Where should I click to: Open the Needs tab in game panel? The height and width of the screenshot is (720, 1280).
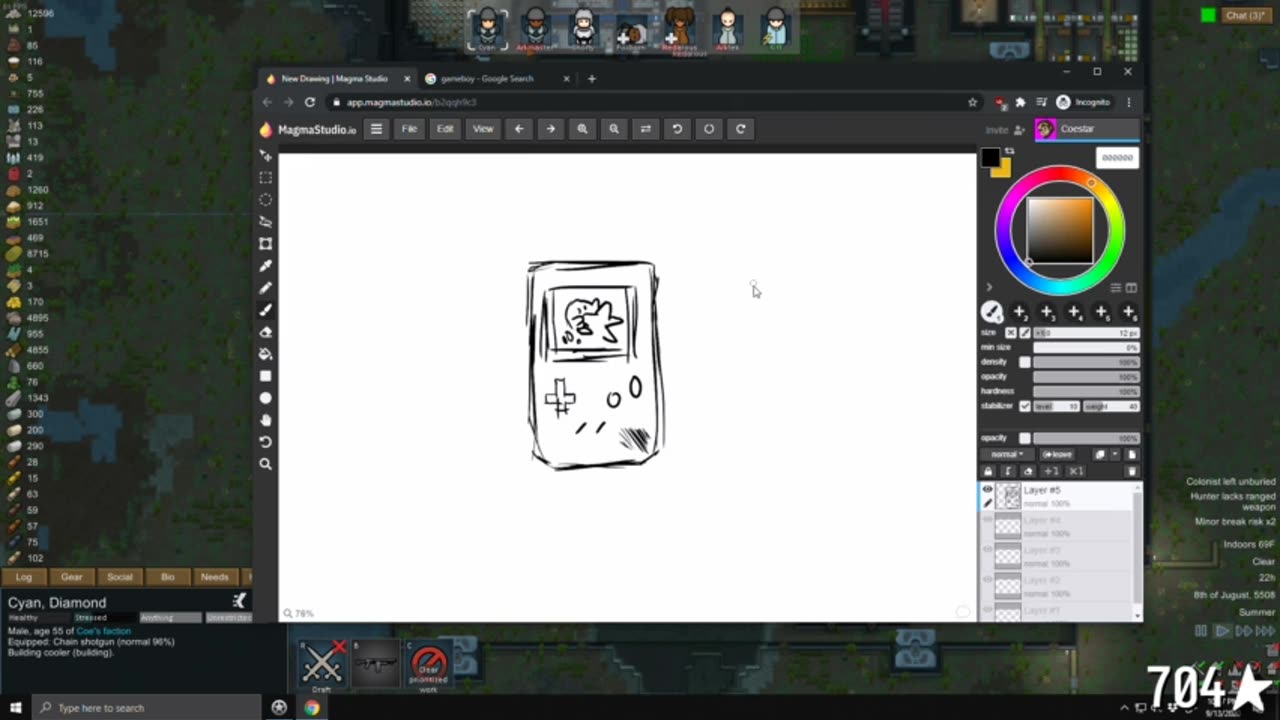[x=214, y=577]
